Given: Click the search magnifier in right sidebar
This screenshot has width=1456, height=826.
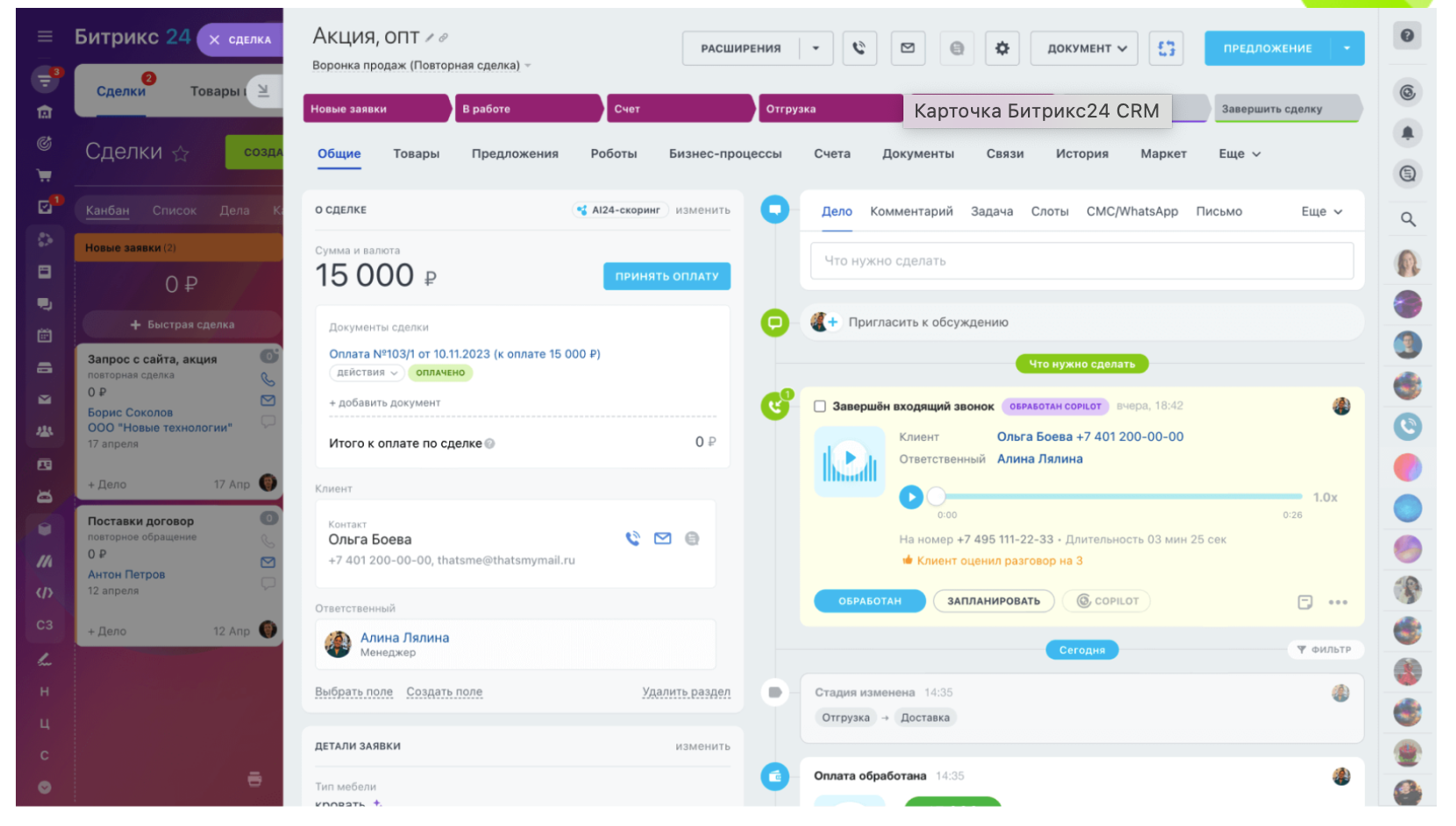Looking at the screenshot, I should (x=1408, y=219).
